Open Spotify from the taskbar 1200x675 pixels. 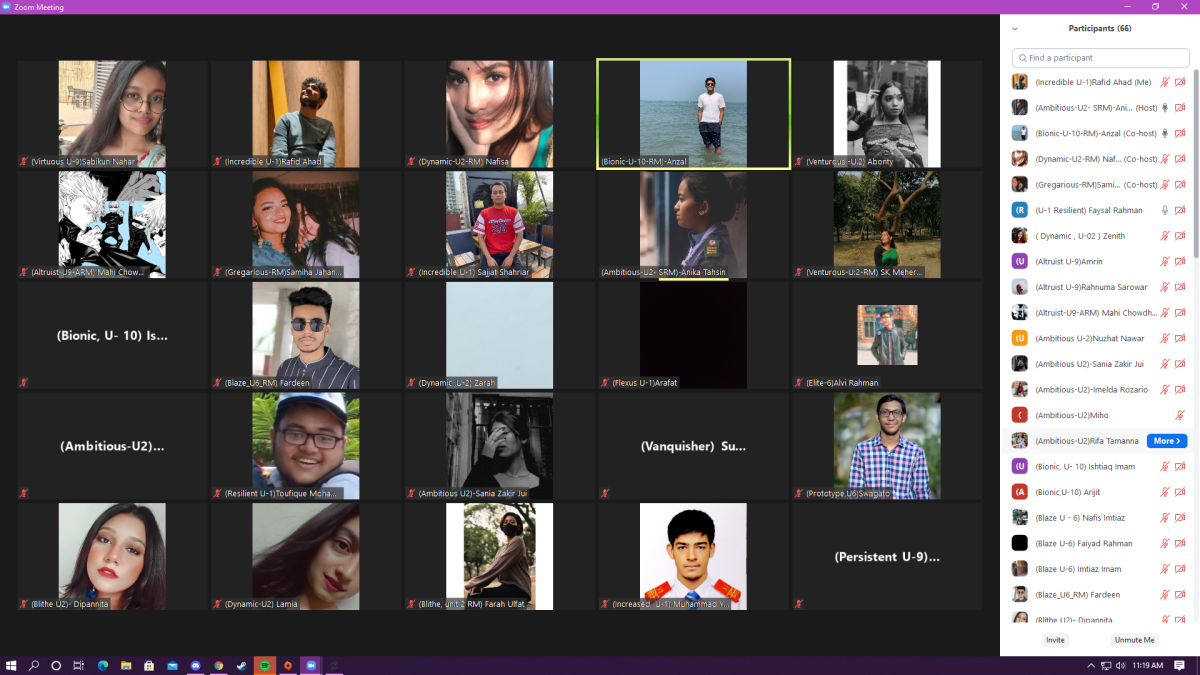click(x=264, y=665)
